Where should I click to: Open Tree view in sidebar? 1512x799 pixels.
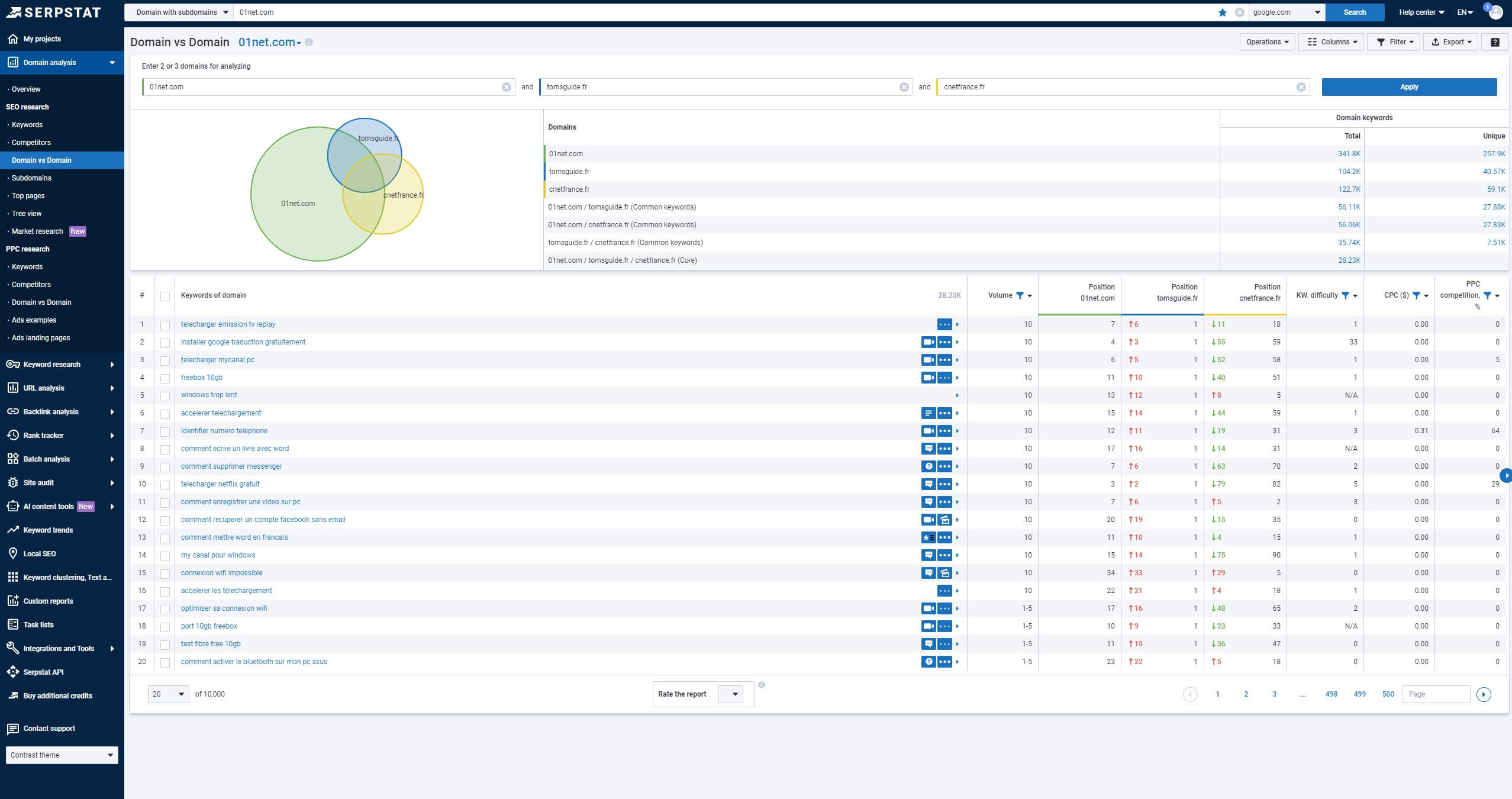[x=27, y=214]
